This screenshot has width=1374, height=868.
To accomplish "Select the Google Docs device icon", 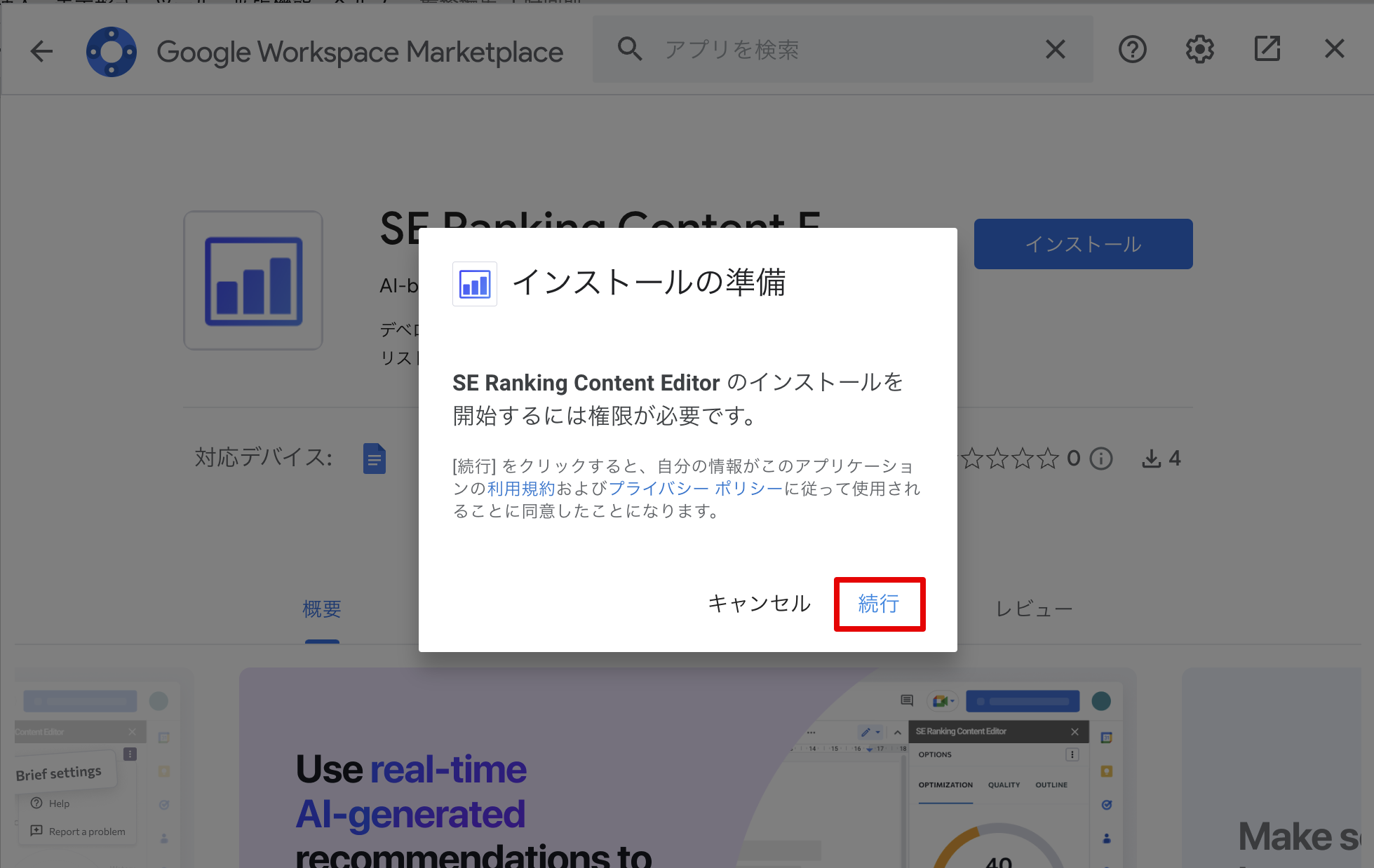I will click(375, 459).
